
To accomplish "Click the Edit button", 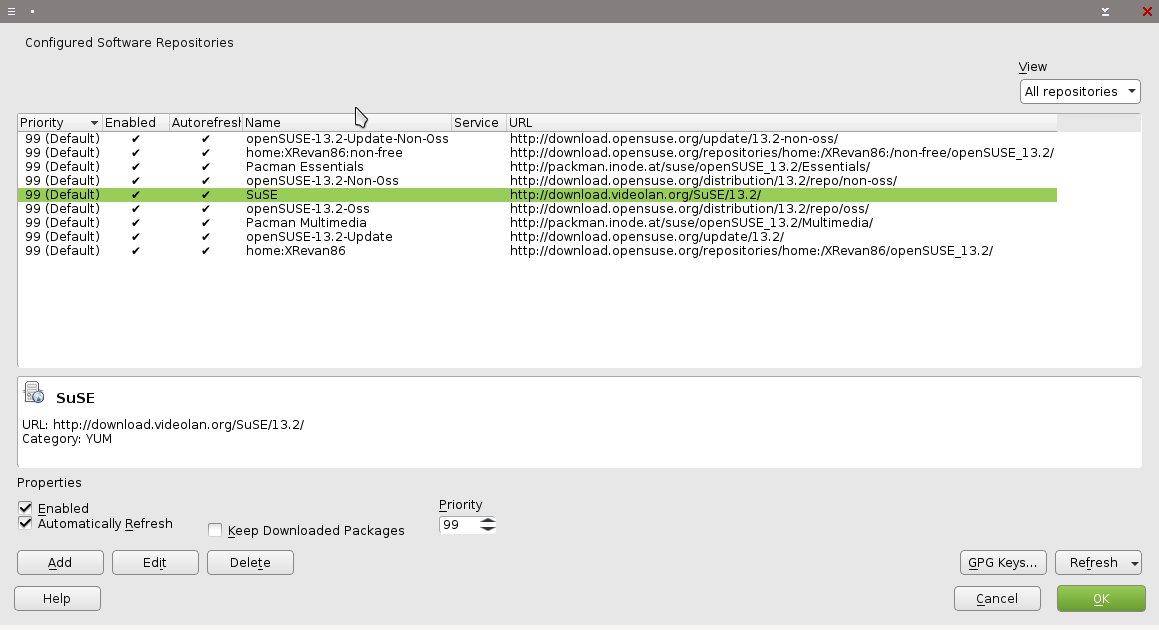I will 154,563.
